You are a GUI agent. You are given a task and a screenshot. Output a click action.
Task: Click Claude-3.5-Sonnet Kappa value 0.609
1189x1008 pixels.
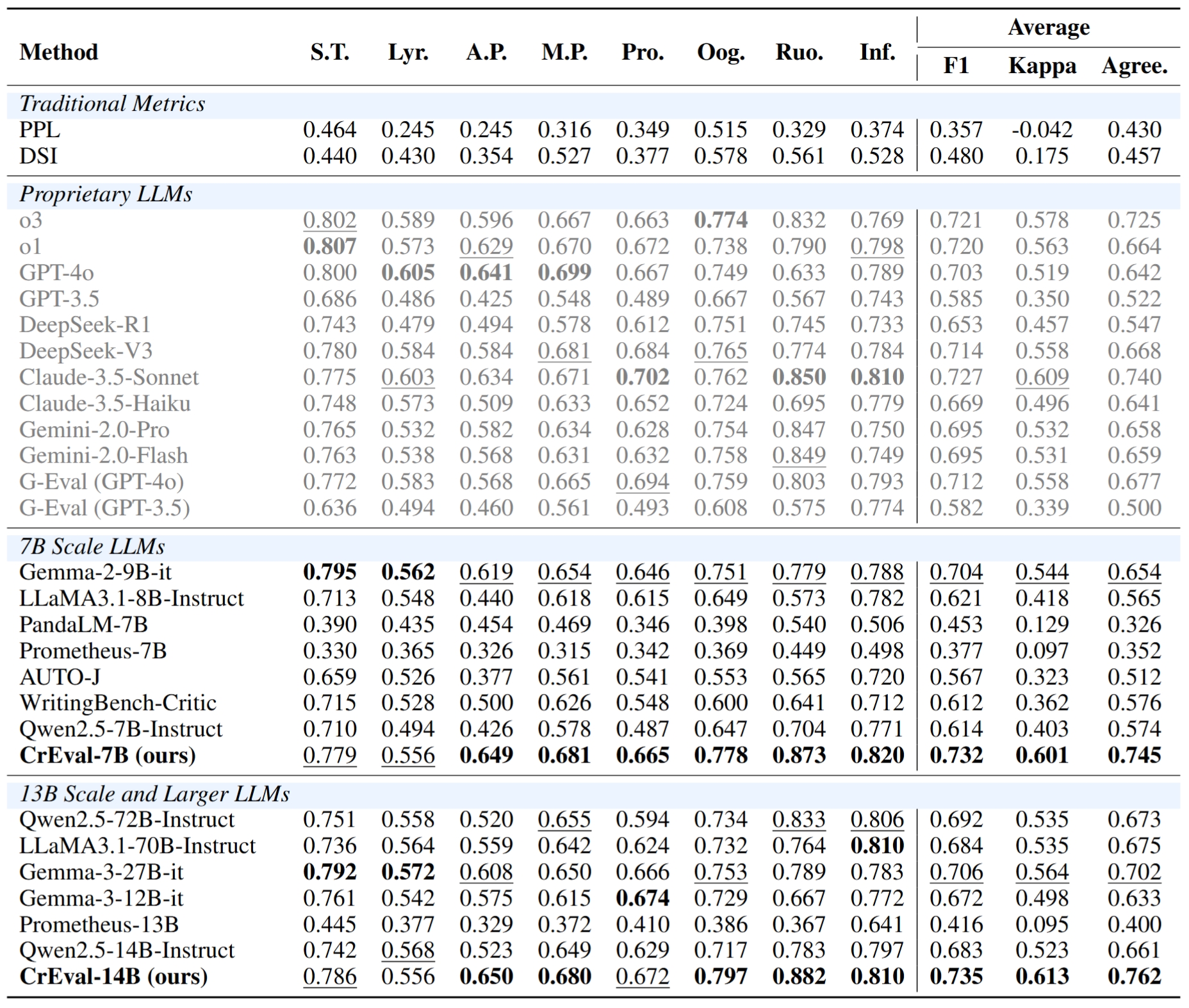pyautogui.click(x=1042, y=377)
